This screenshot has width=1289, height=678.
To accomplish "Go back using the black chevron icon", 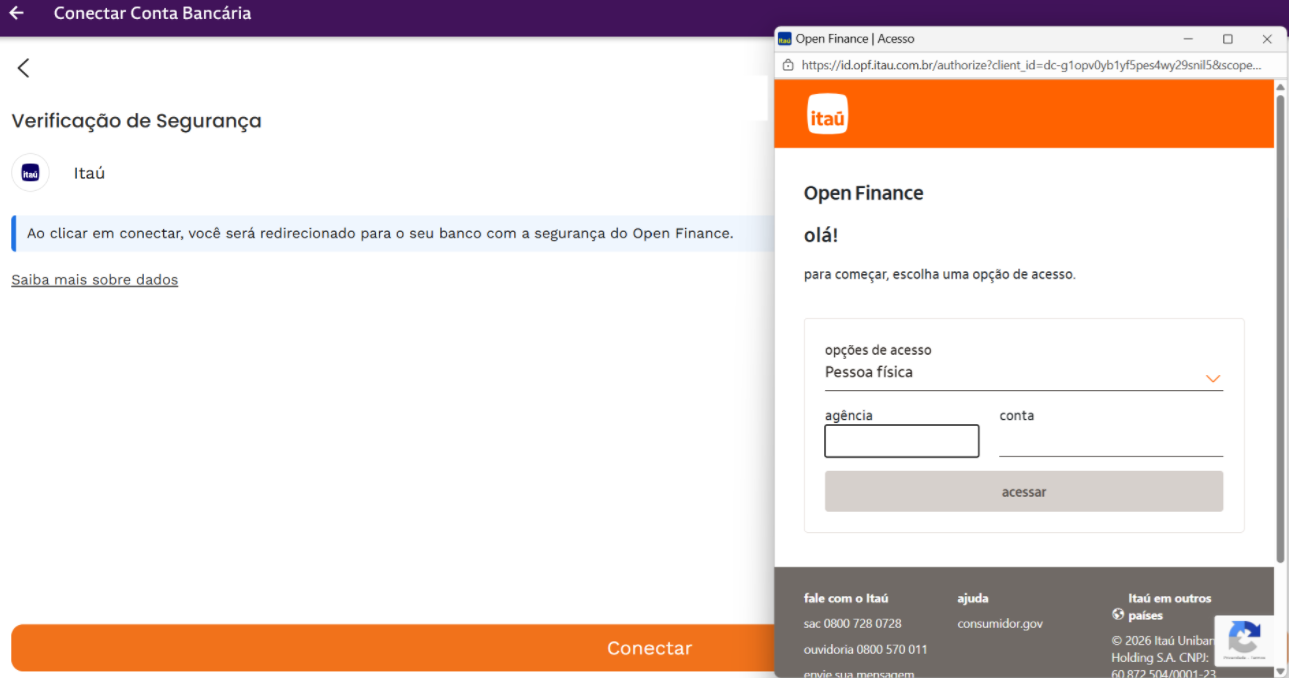I will tap(23, 68).
